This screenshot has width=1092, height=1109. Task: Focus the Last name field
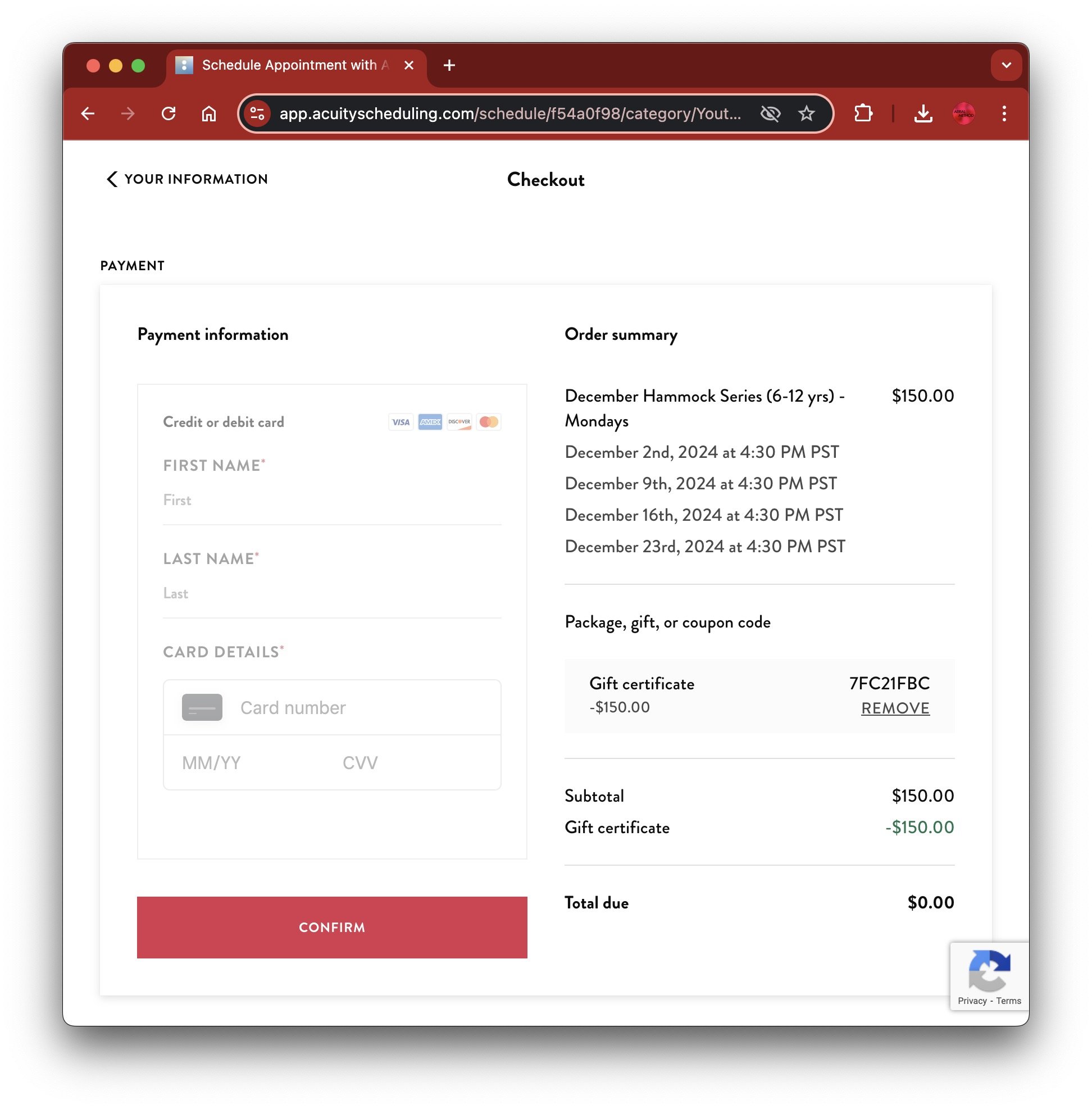point(332,594)
